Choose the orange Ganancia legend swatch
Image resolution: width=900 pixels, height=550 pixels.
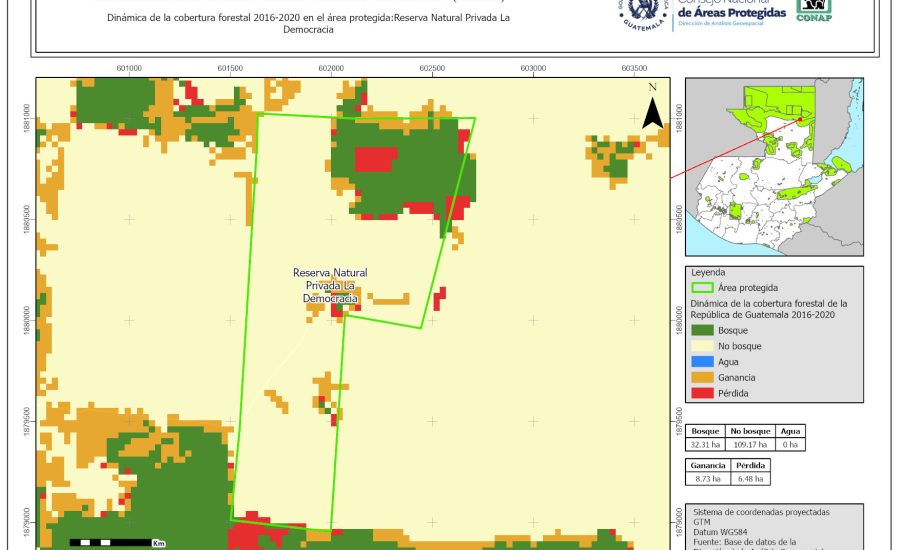703,378
